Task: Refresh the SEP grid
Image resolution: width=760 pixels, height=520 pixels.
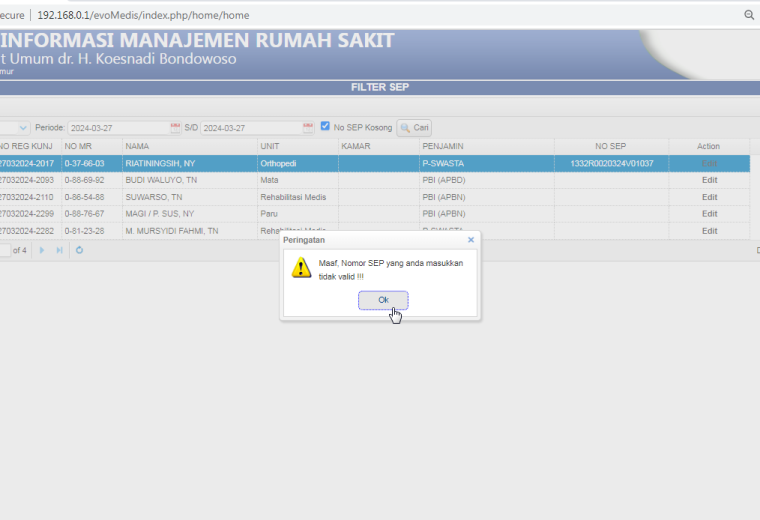Action: click(x=79, y=250)
